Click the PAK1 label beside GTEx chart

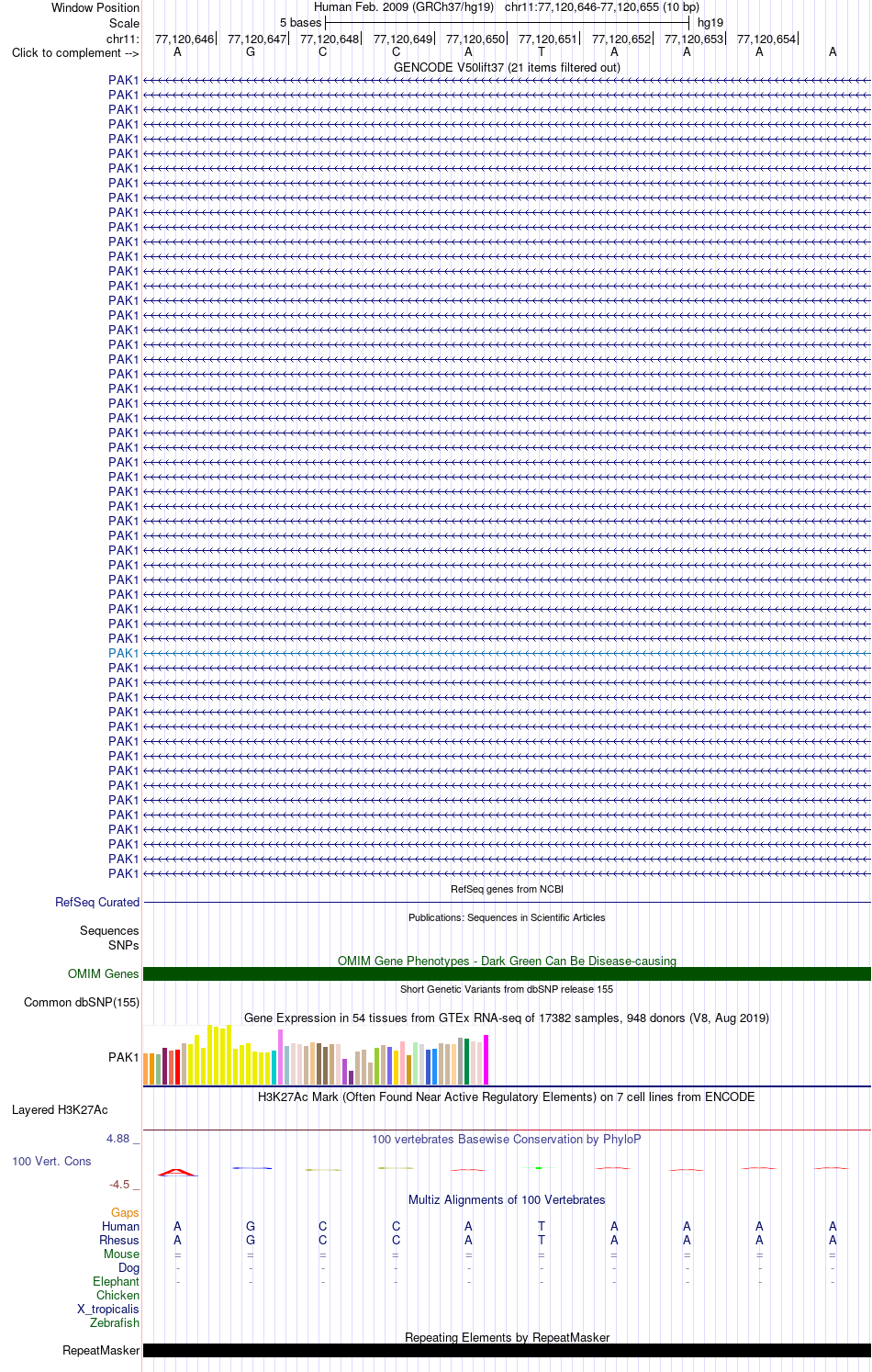click(123, 1057)
